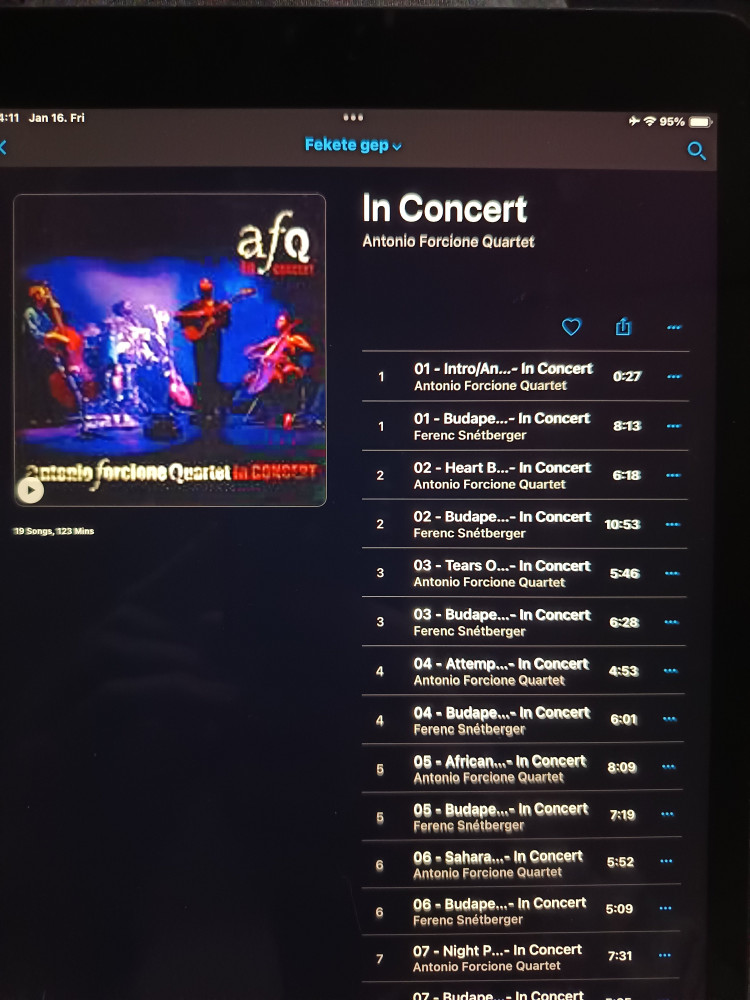This screenshot has width=750, height=1000.
Task: Open more options for 10:53 track
Action: (673, 524)
